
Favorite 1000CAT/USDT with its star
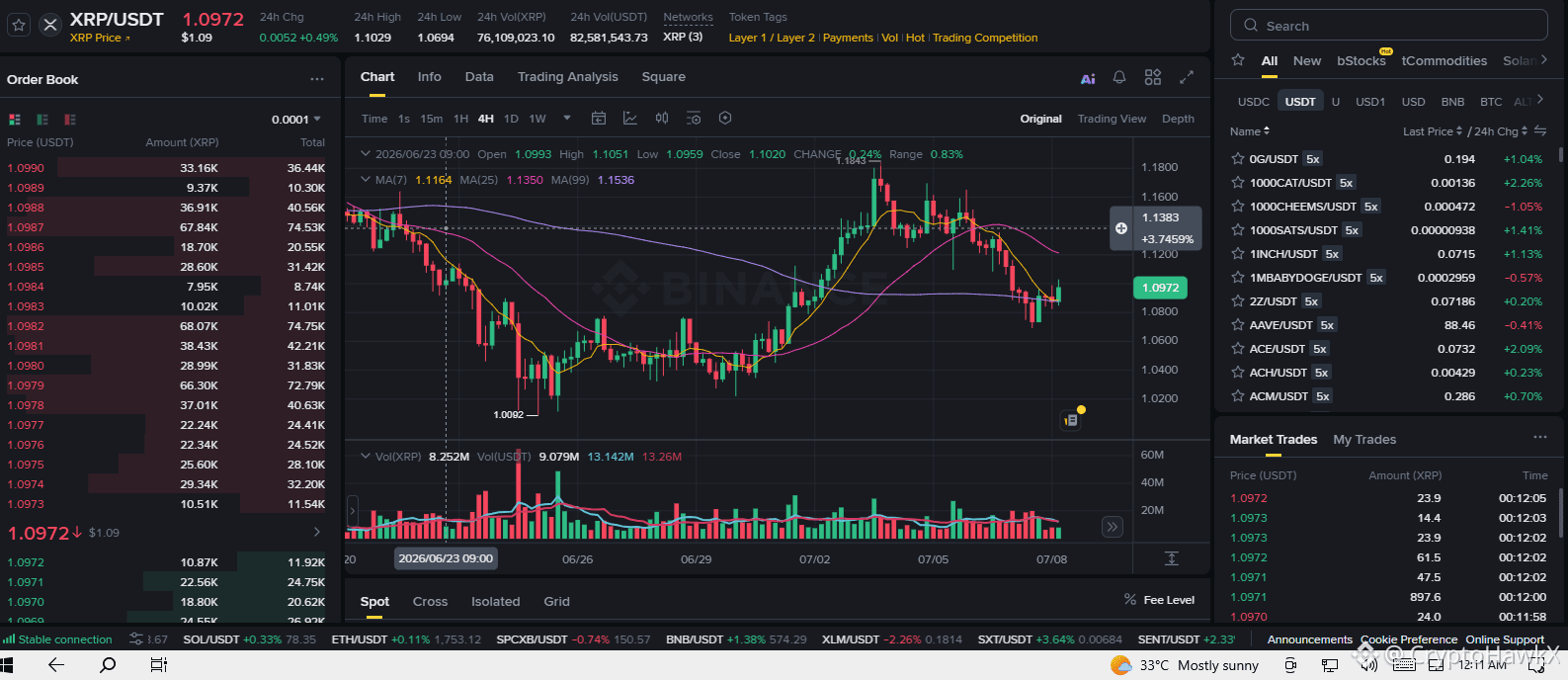coord(1237,183)
